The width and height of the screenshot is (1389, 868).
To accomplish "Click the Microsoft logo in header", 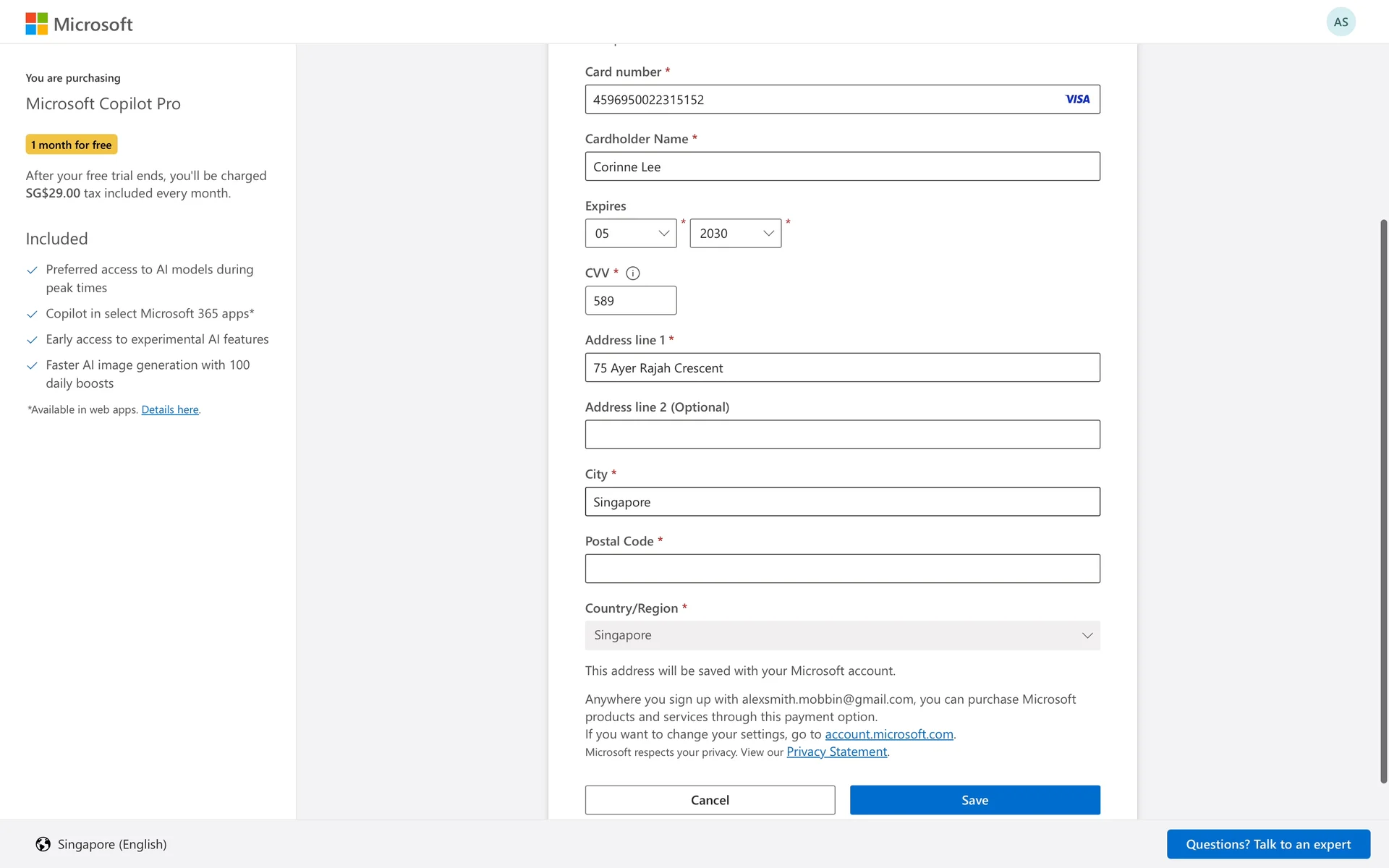I will pos(79,24).
